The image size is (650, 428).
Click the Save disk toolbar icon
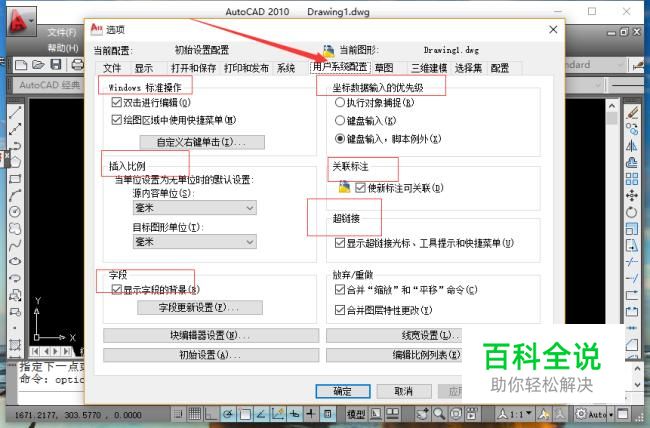56,64
